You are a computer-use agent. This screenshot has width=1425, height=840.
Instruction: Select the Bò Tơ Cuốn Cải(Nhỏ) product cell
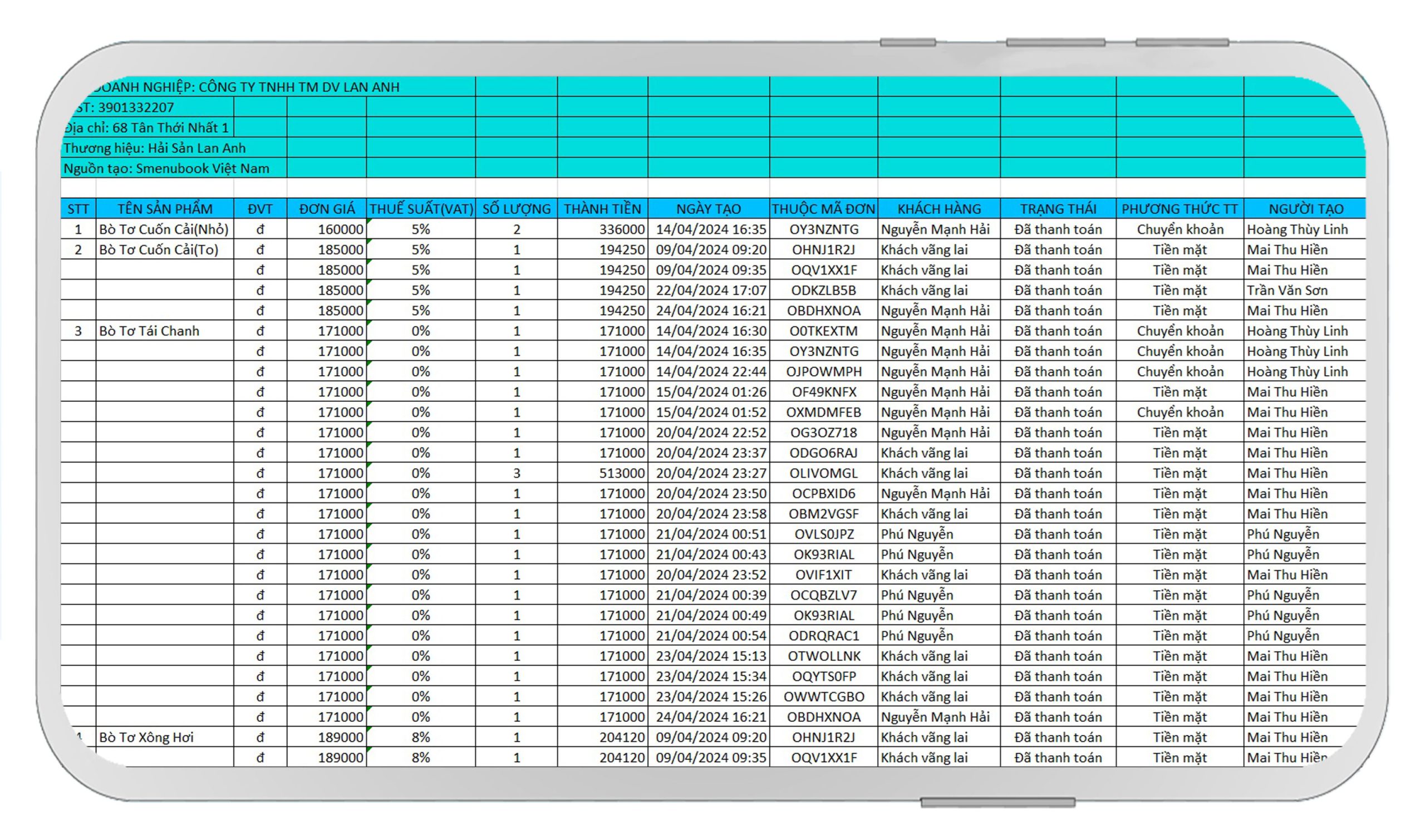164,229
